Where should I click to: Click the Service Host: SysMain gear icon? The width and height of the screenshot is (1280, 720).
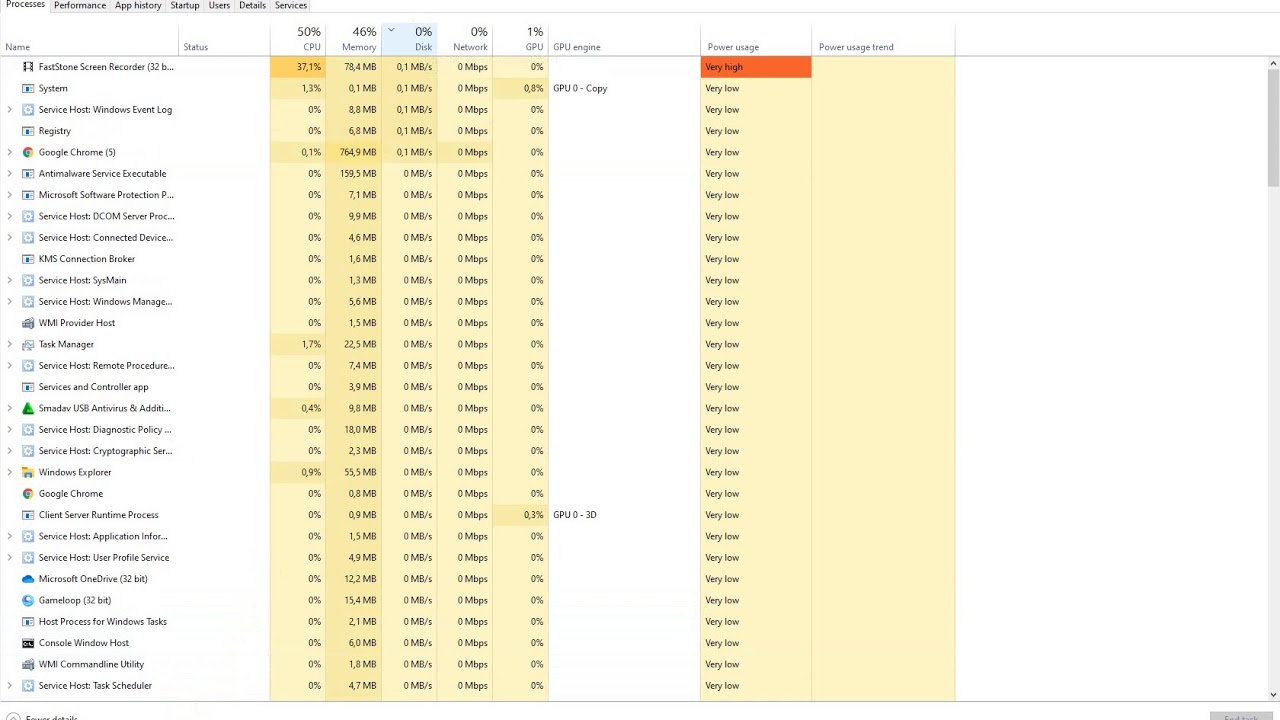(28, 280)
